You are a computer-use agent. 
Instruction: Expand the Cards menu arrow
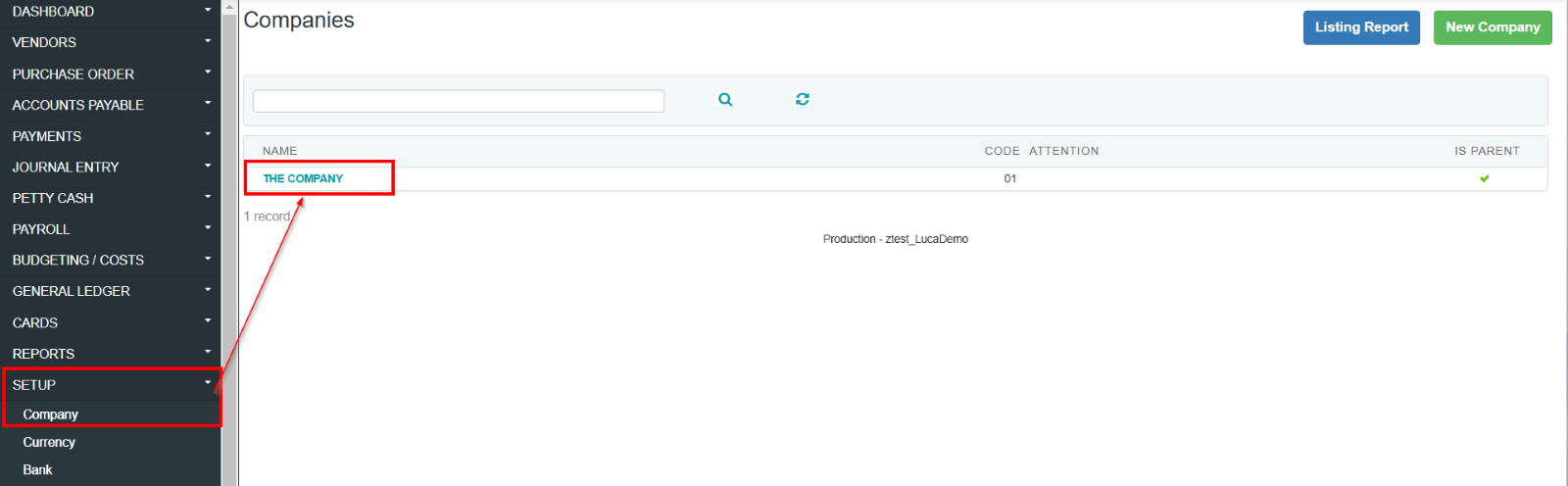click(x=208, y=320)
